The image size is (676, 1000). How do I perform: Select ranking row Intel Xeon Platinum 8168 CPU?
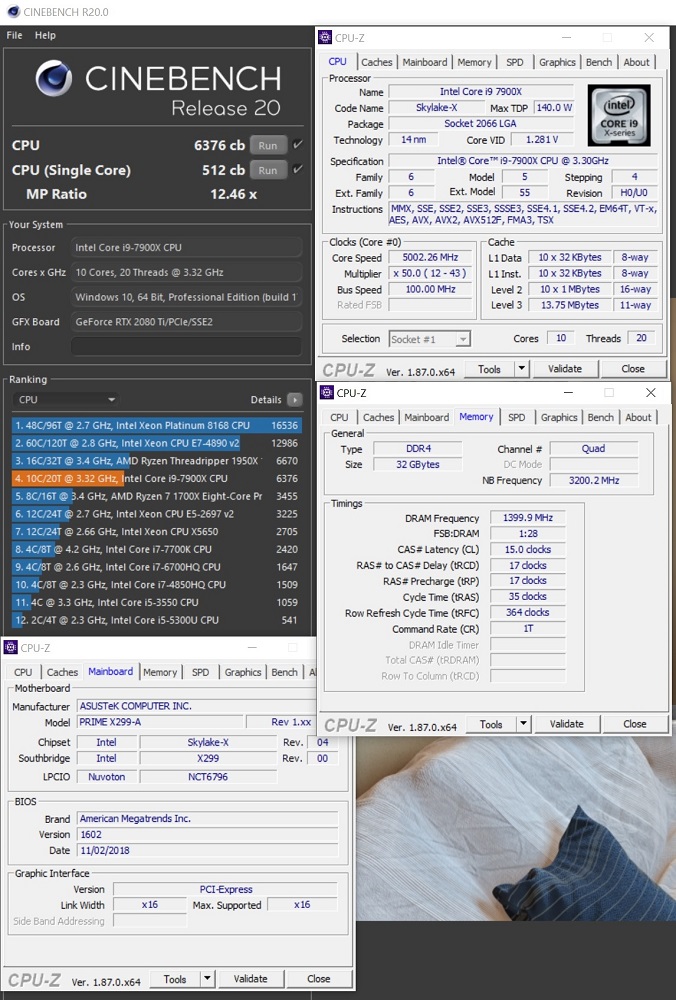tap(156, 425)
